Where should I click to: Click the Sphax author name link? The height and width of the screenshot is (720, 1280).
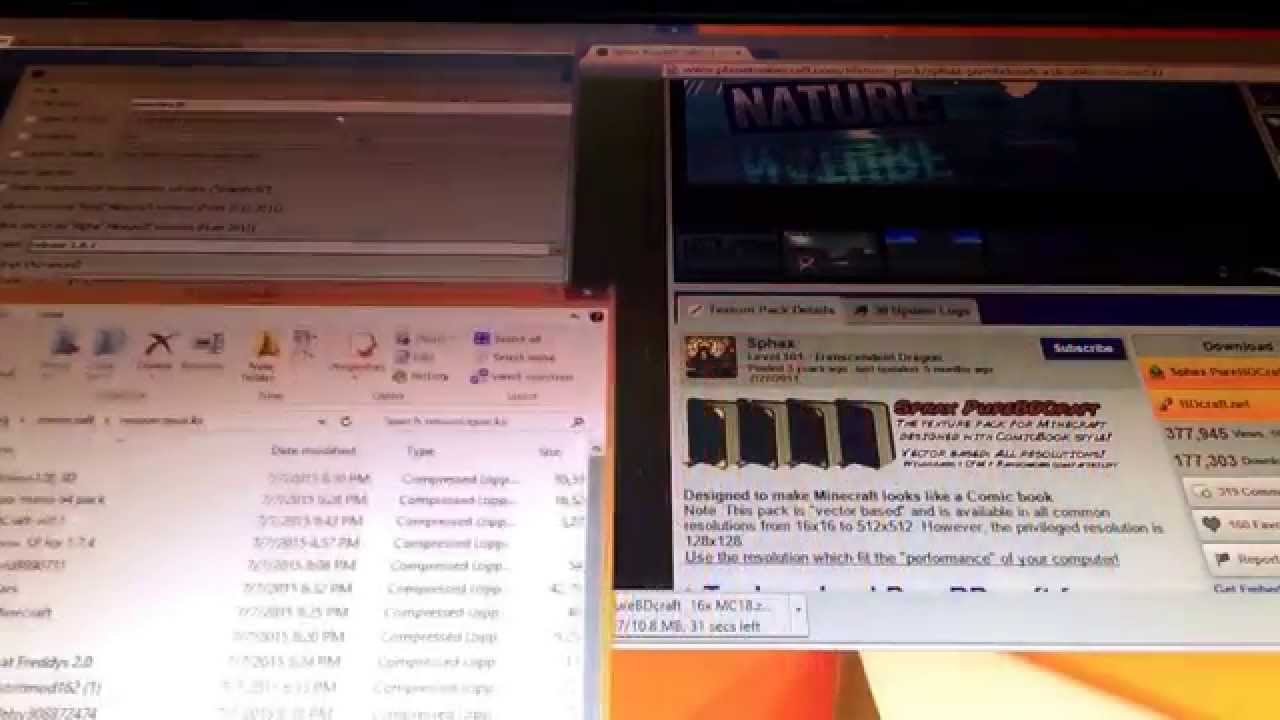[x=770, y=343]
